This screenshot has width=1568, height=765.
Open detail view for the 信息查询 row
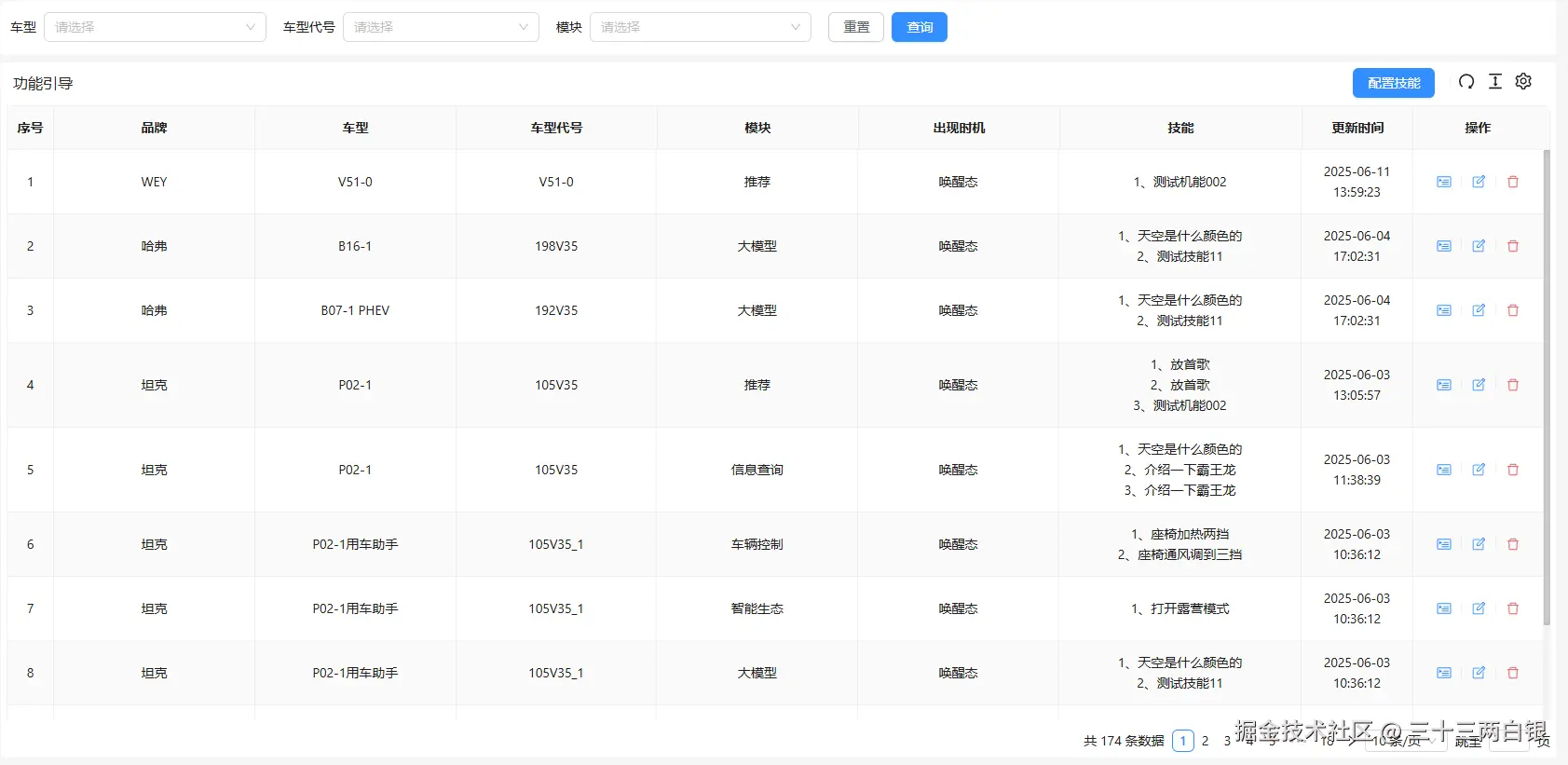(x=1443, y=470)
